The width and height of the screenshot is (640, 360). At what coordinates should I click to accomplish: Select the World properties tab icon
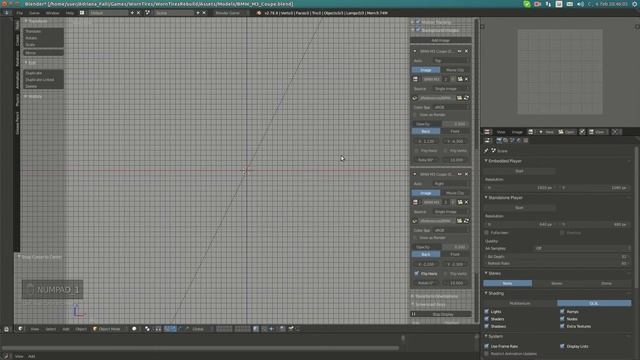tap(519, 140)
